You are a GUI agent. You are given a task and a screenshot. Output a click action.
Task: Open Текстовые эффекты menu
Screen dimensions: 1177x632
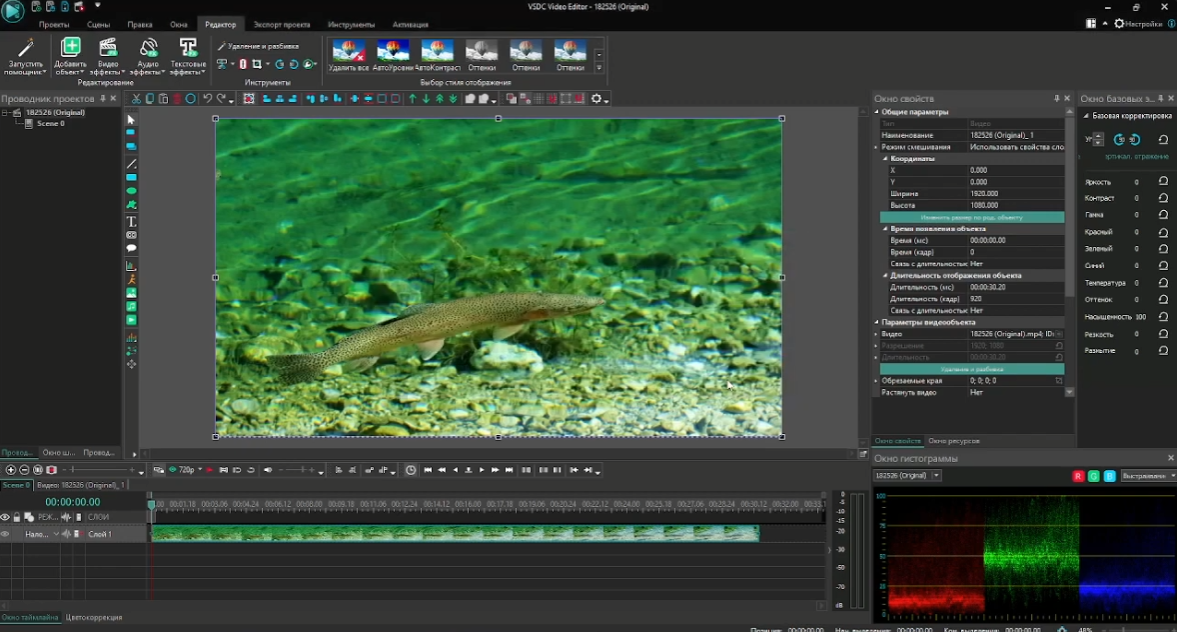tap(188, 56)
